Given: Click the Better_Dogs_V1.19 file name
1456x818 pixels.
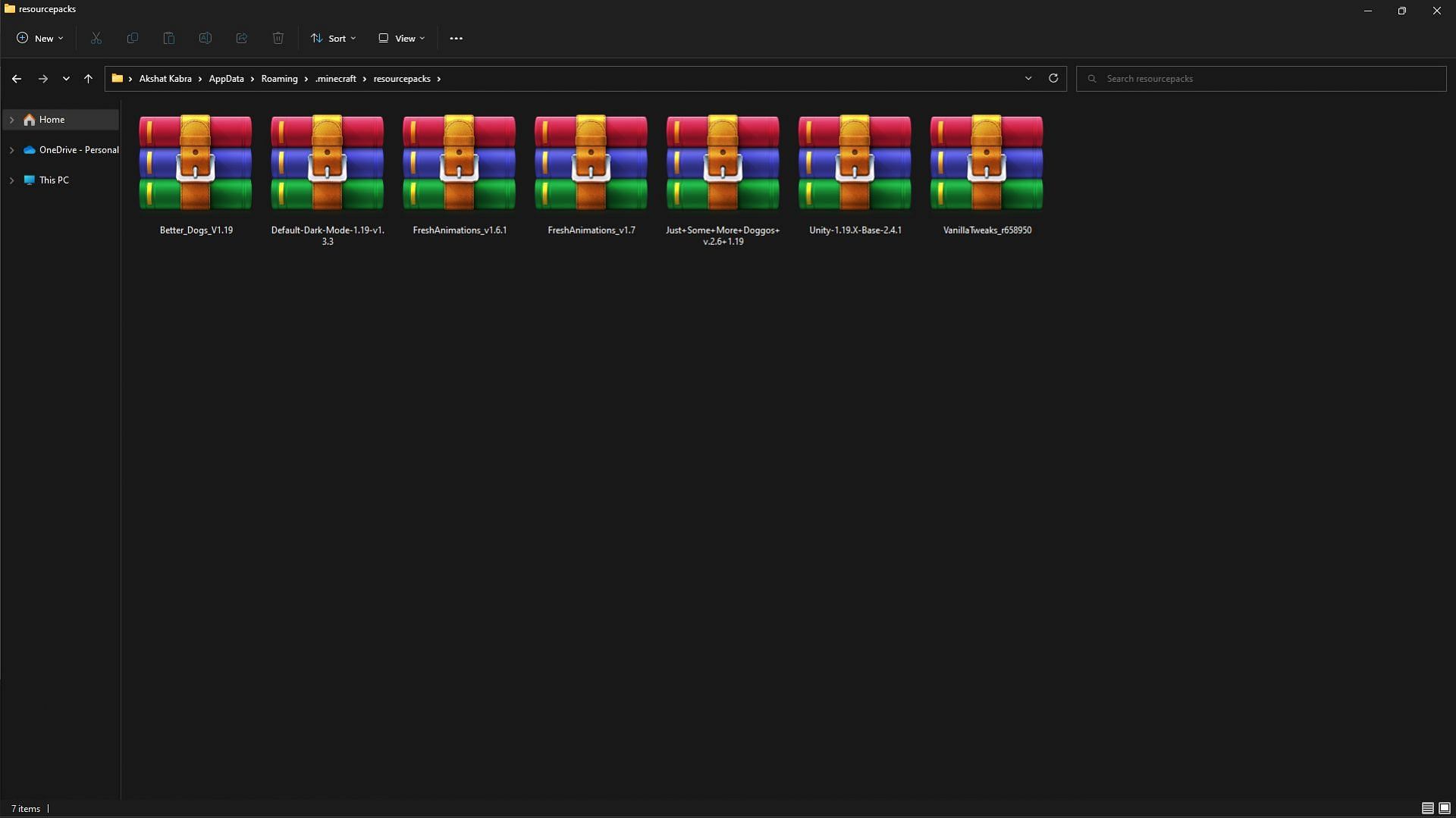Looking at the screenshot, I should [x=196, y=230].
